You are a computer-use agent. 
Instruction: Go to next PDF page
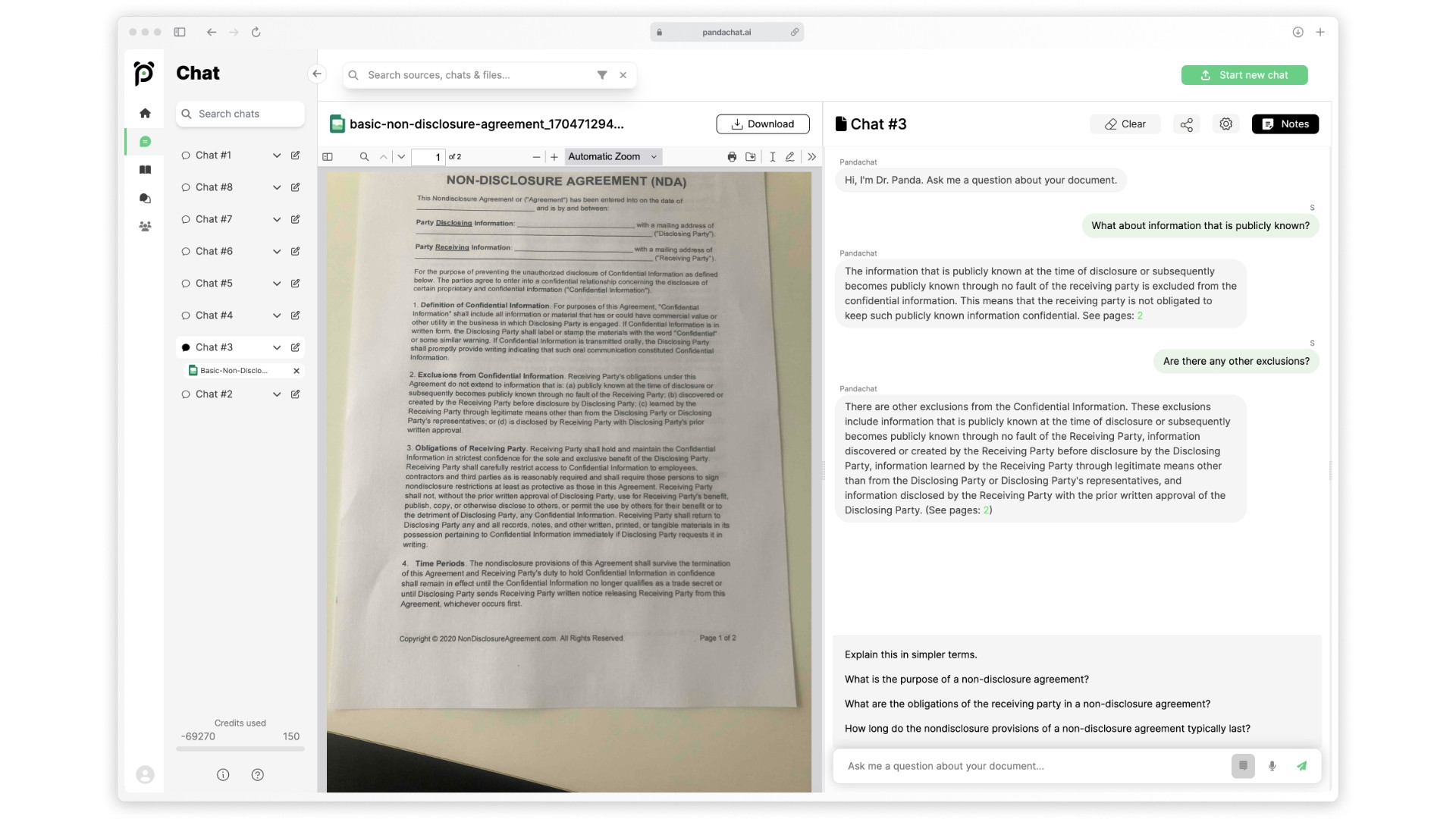click(401, 157)
